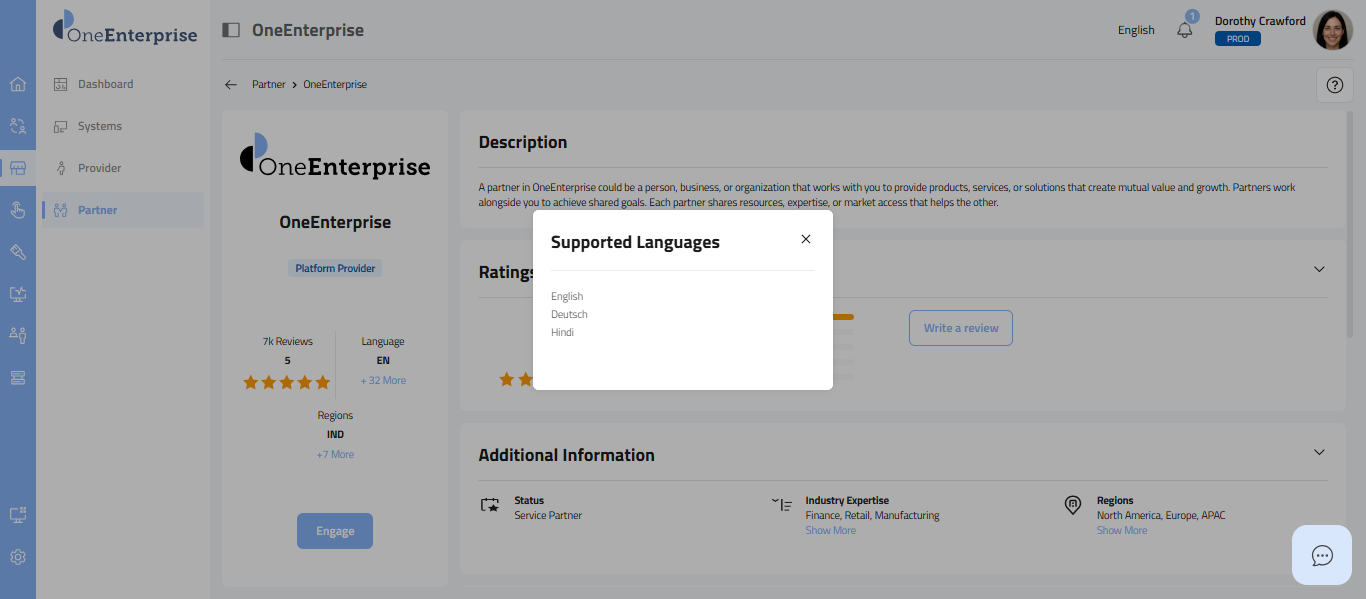Open the help question mark icon
Viewport: 1366px width, 599px height.
point(1334,85)
